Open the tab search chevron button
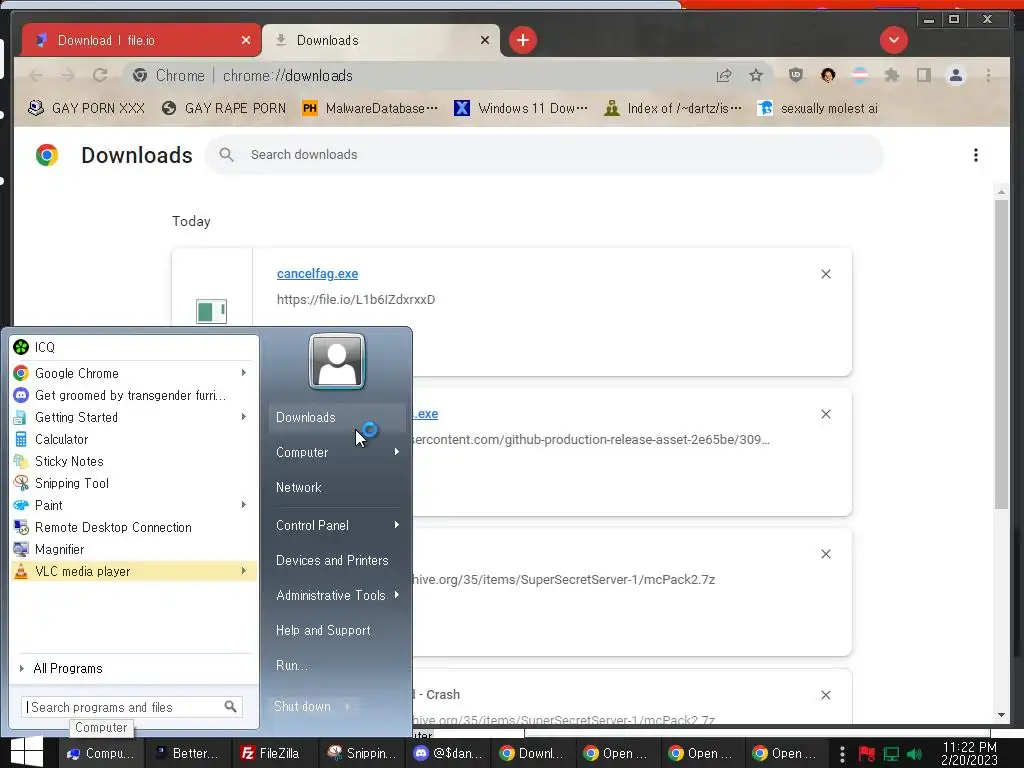1024x768 pixels. (x=893, y=40)
